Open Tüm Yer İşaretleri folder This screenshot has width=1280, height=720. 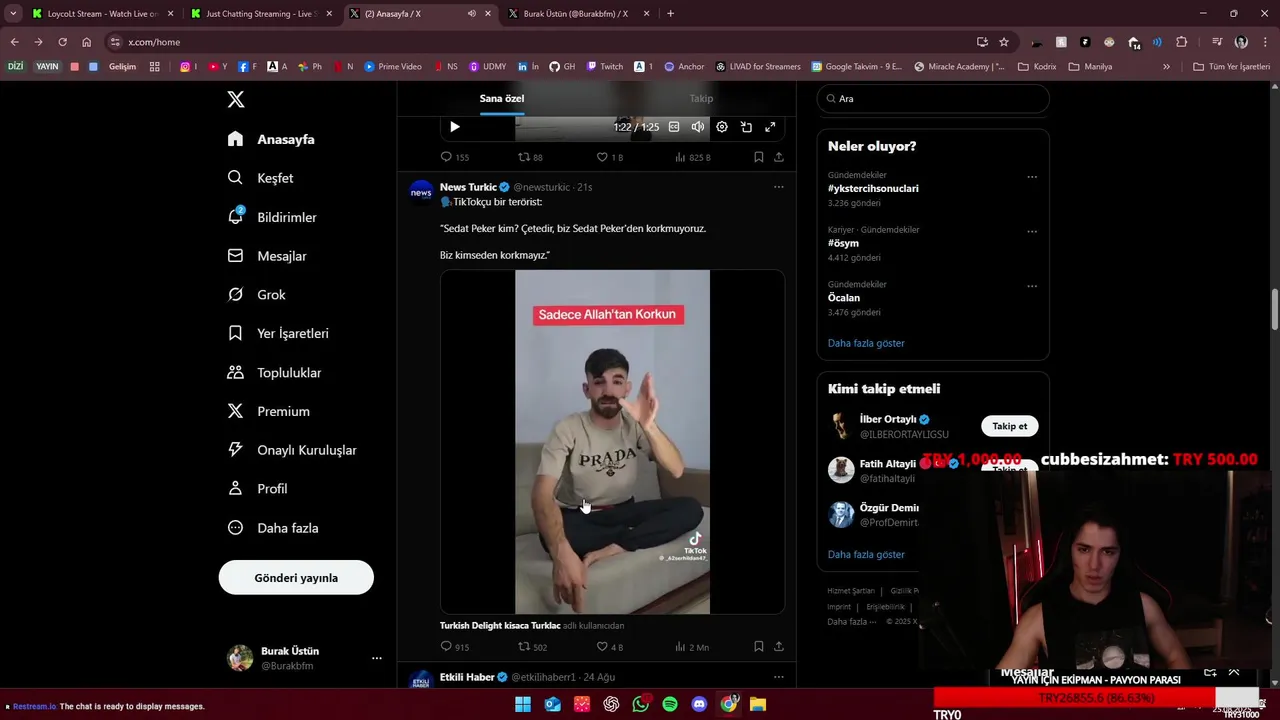[x=1232, y=67]
